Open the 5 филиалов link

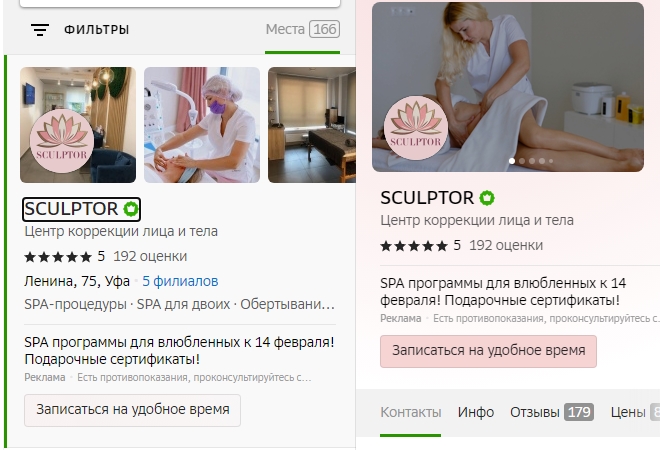click(180, 281)
